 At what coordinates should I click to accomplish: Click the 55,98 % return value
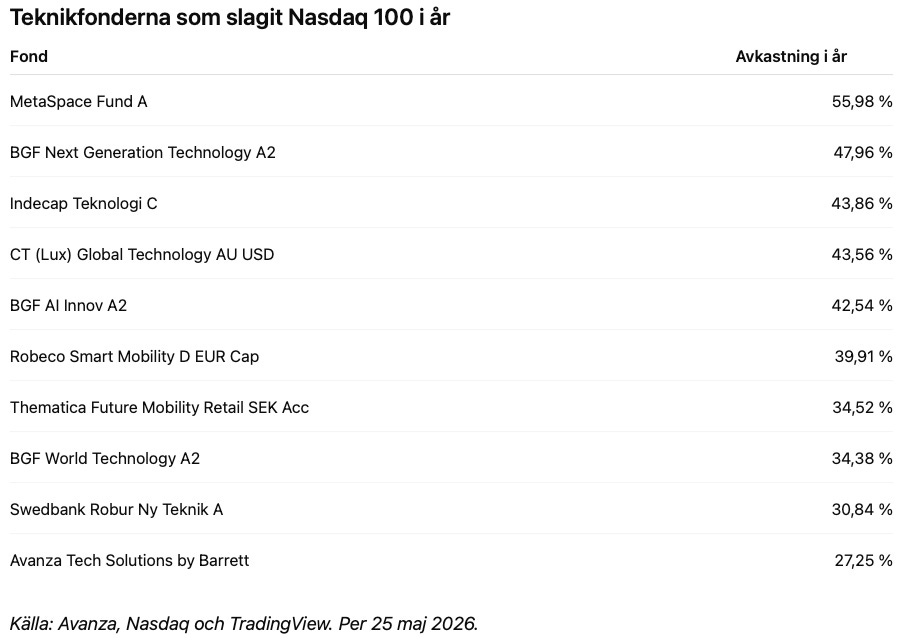[862, 102]
